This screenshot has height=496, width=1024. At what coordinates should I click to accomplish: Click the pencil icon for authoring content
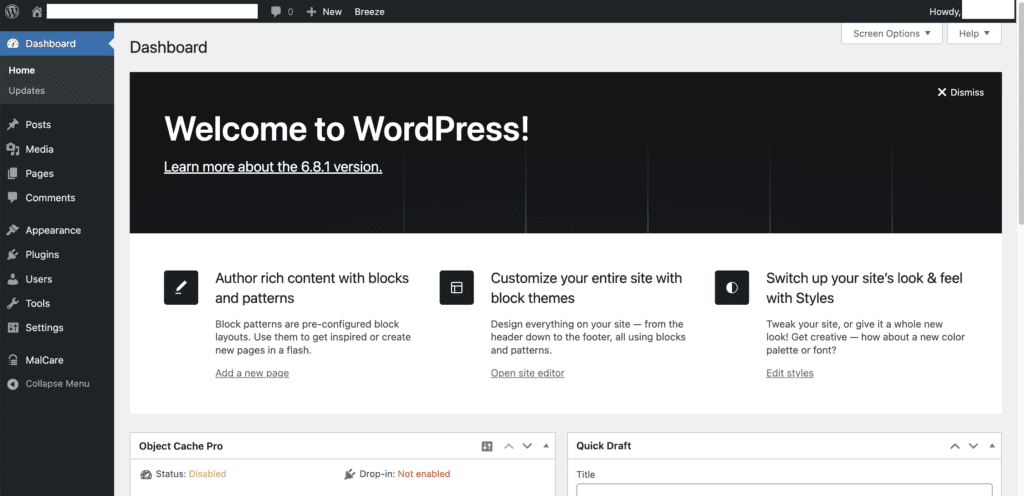pos(181,287)
